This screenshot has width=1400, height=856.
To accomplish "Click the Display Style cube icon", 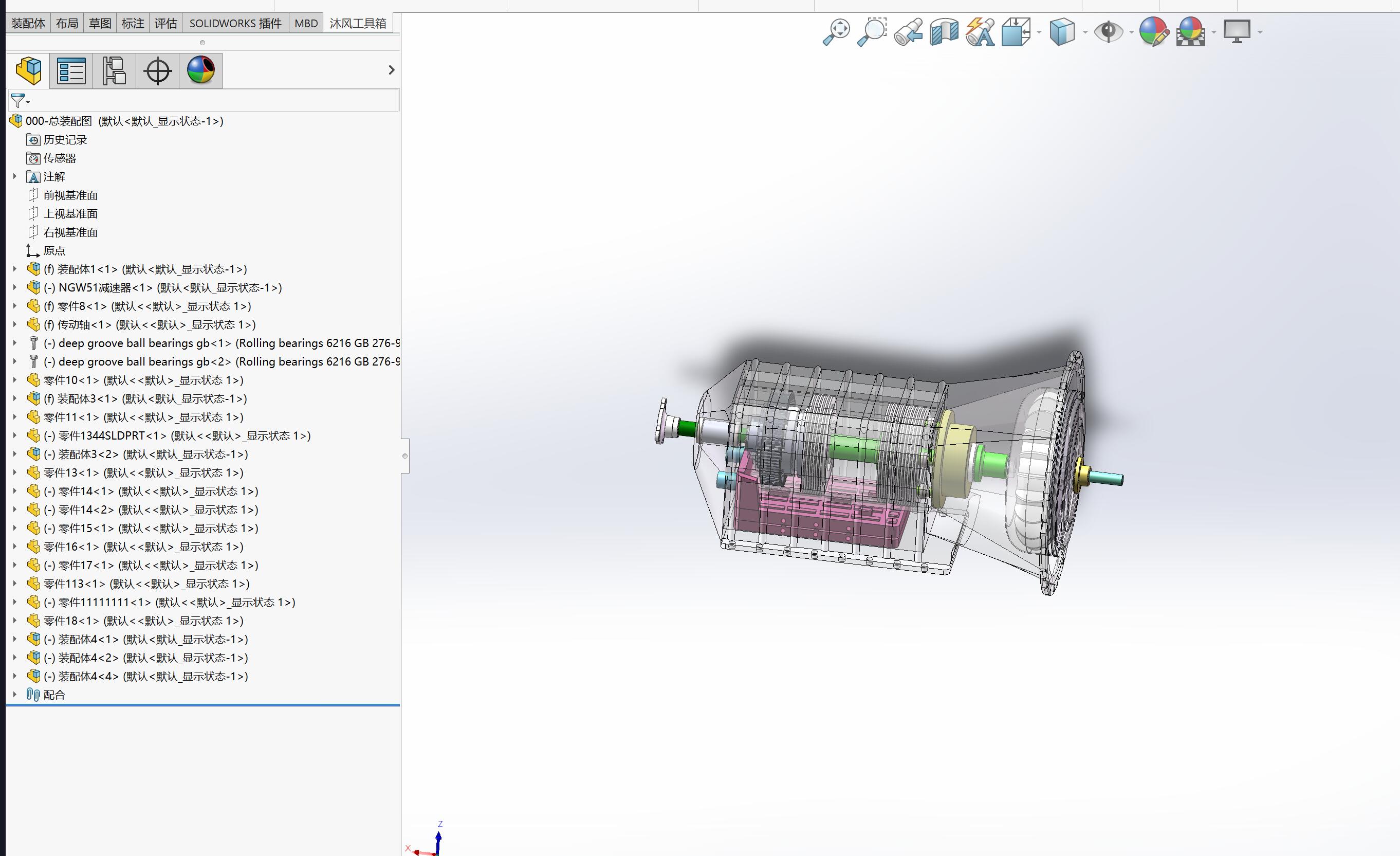I will coord(1062,32).
